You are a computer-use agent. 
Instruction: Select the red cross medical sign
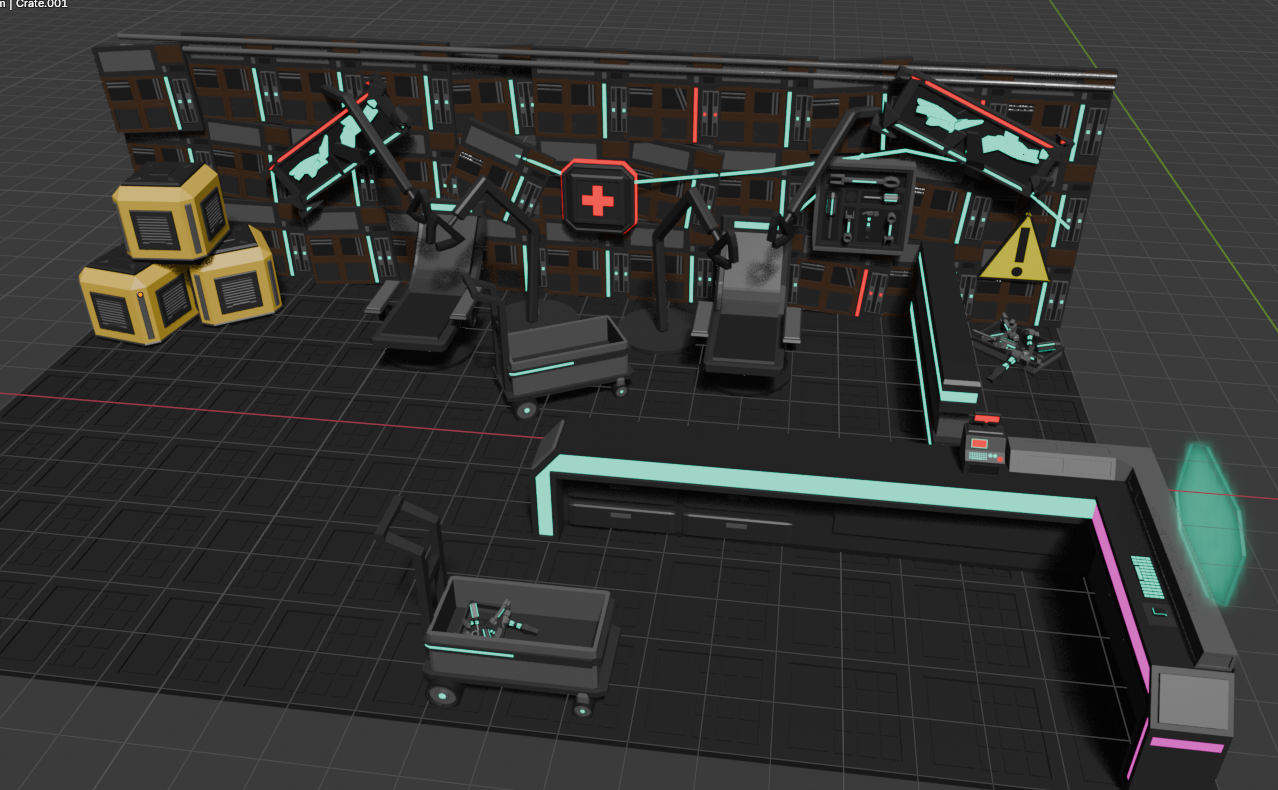pyautogui.click(x=598, y=199)
